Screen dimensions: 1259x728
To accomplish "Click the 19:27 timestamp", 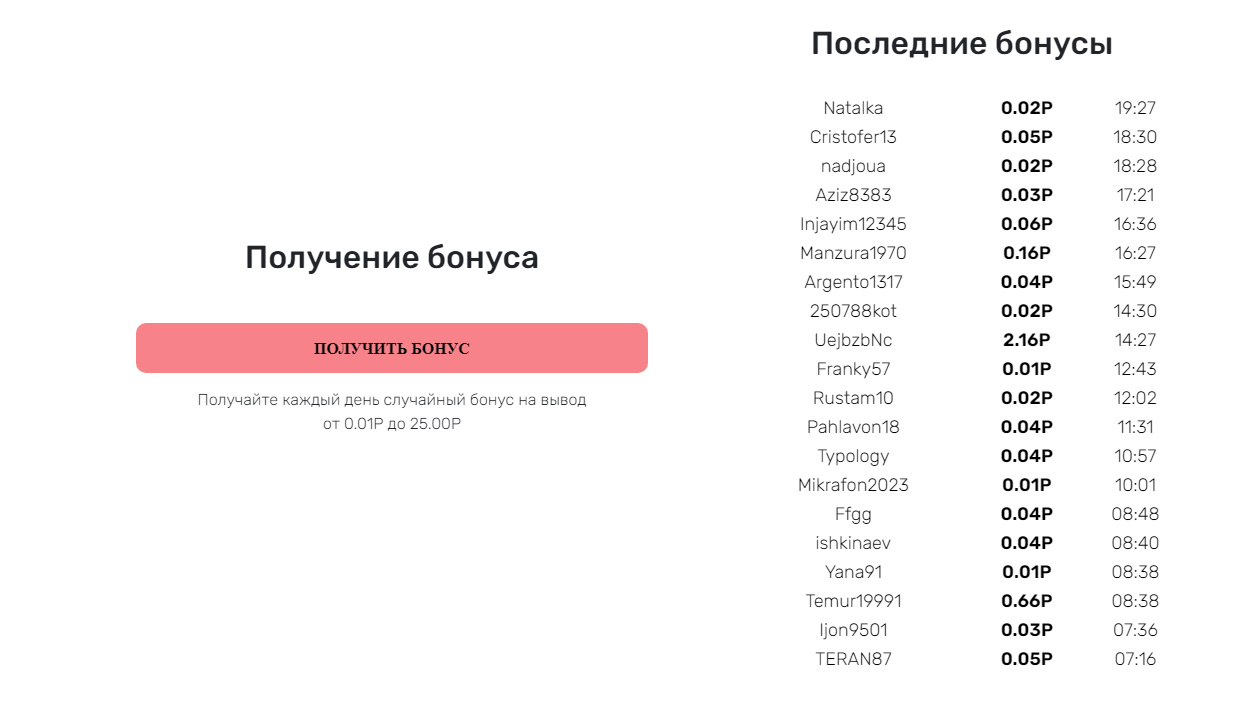I will point(1135,108).
